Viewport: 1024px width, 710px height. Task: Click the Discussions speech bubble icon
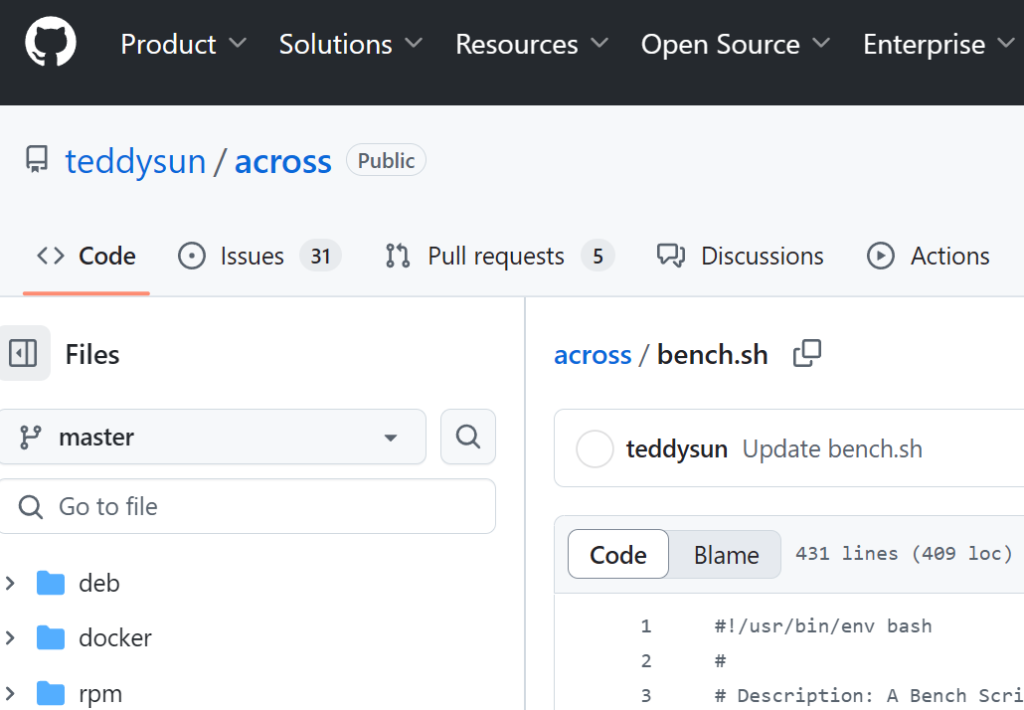click(671, 256)
